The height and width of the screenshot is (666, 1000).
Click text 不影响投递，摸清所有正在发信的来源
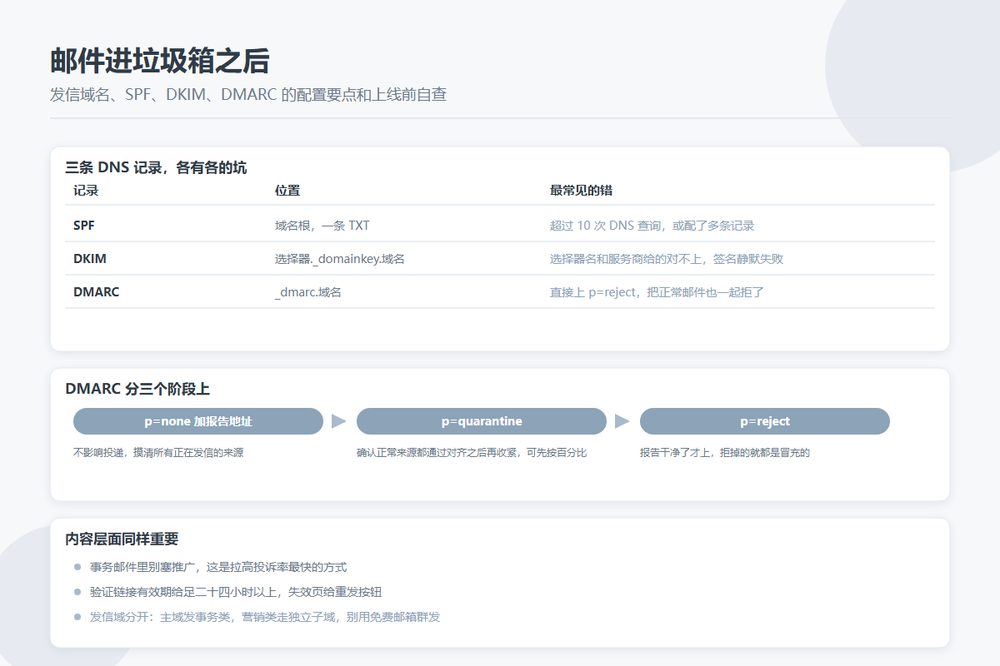click(158, 452)
